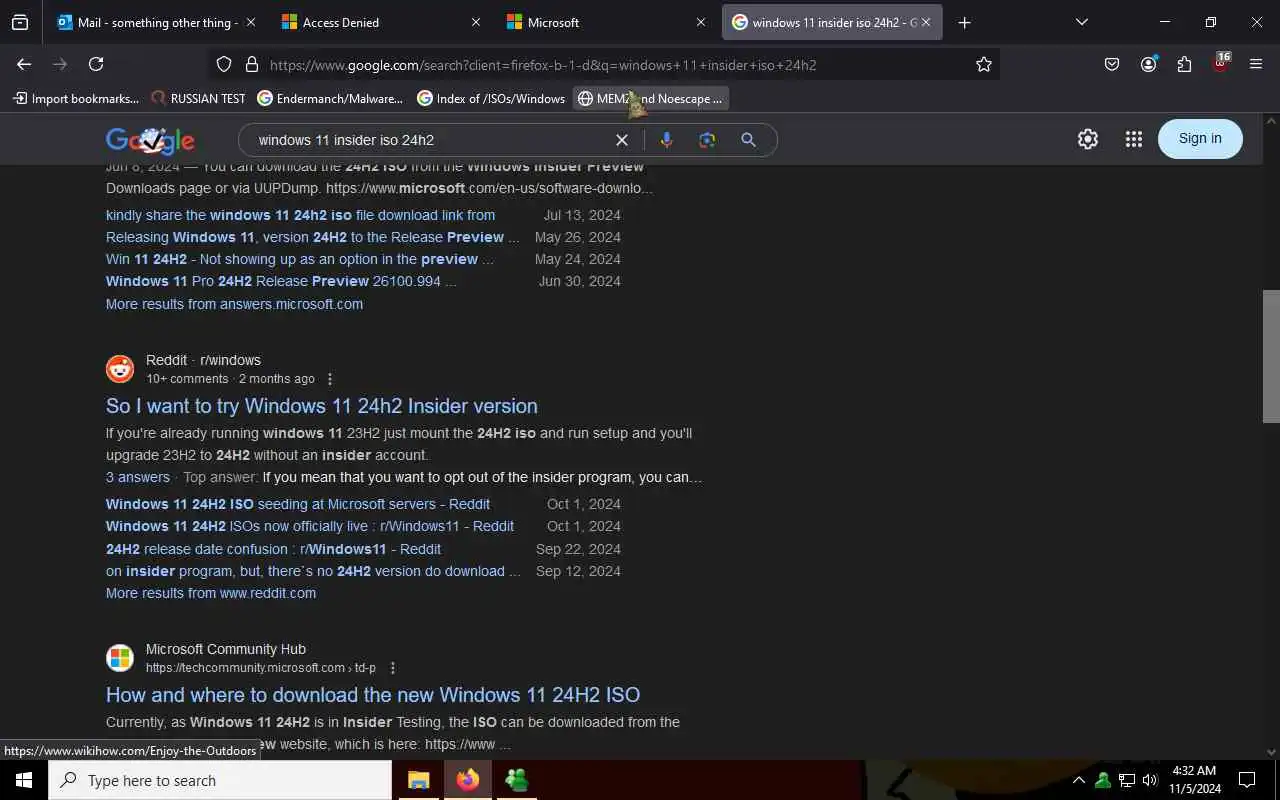Viewport: 1280px width, 800px height.
Task: Open "24H2 release date confusion" Reddit link
Action: (x=273, y=549)
